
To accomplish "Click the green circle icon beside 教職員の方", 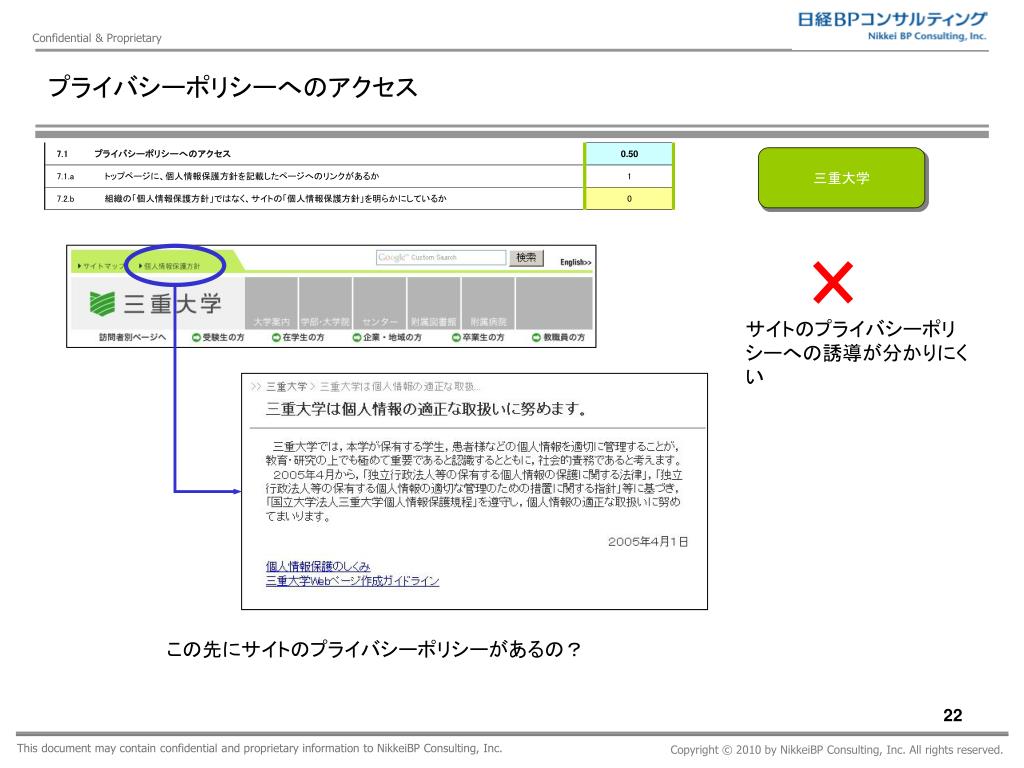I will pos(536,338).
